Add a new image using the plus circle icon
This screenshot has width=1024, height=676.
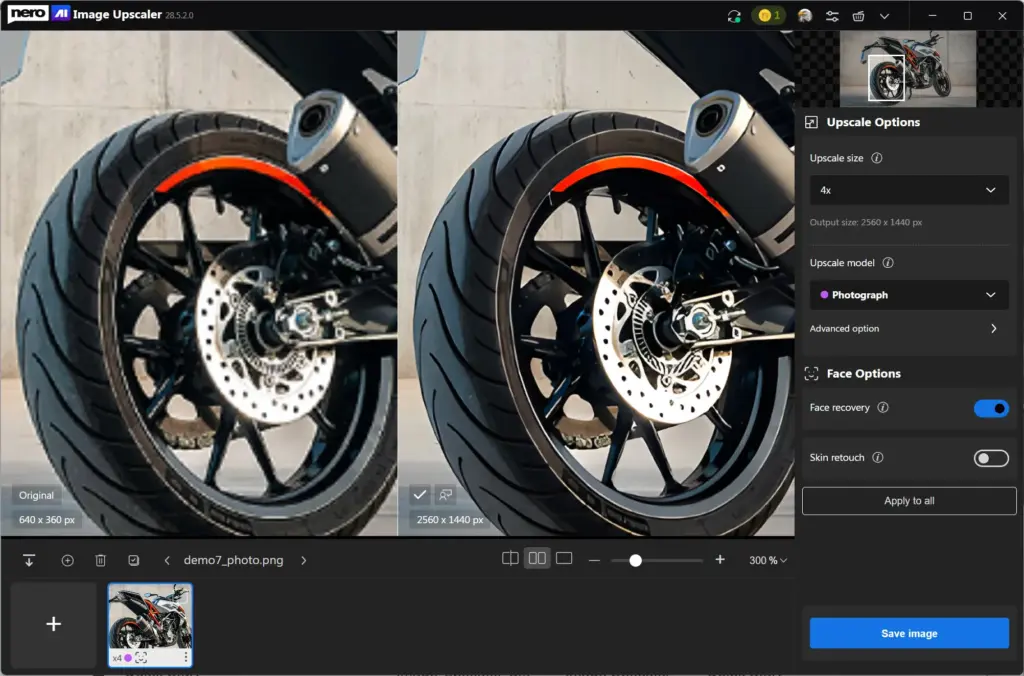point(68,560)
